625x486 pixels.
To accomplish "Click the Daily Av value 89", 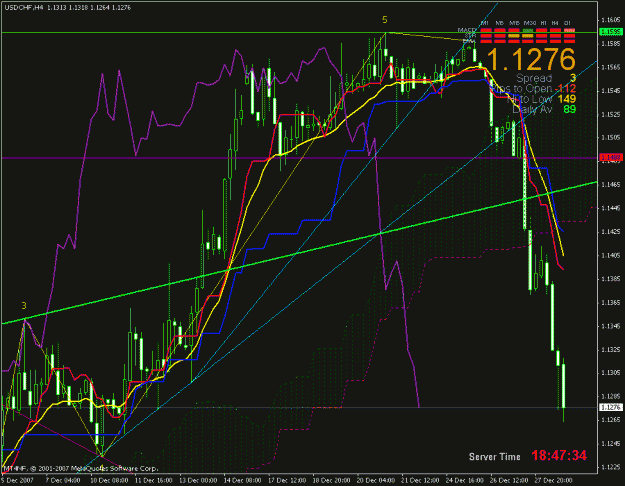I will [570, 109].
